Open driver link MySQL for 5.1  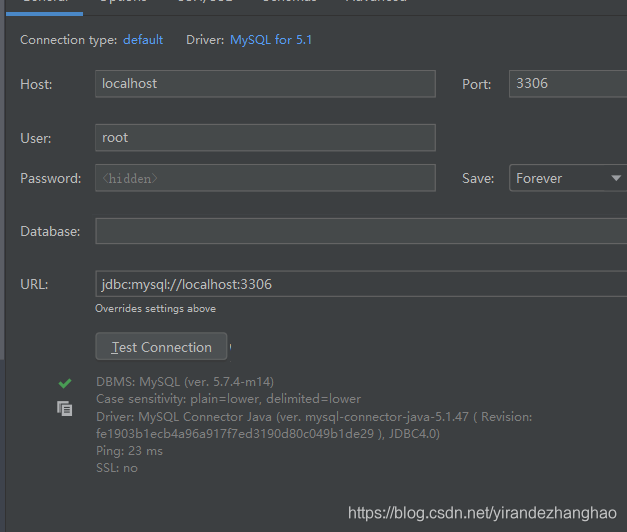[x=271, y=40]
